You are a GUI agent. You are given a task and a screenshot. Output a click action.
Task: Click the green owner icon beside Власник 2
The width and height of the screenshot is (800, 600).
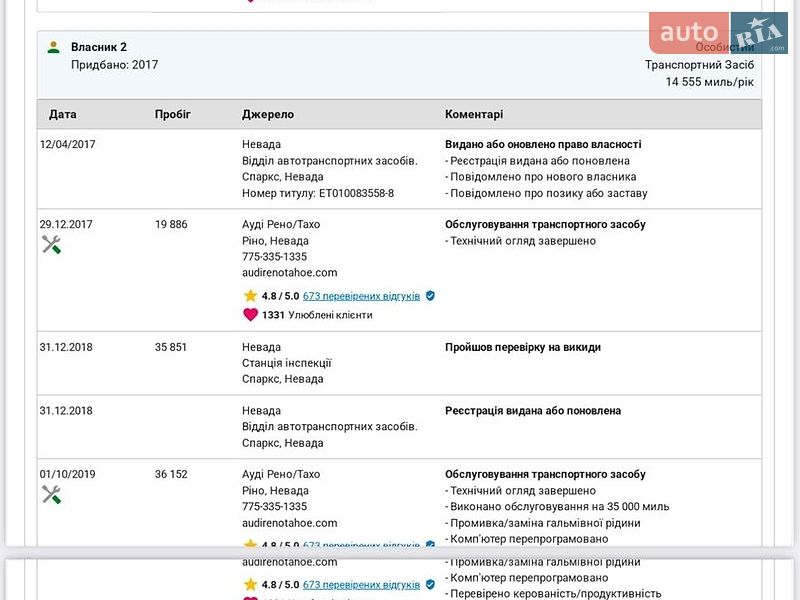[x=53, y=47]
